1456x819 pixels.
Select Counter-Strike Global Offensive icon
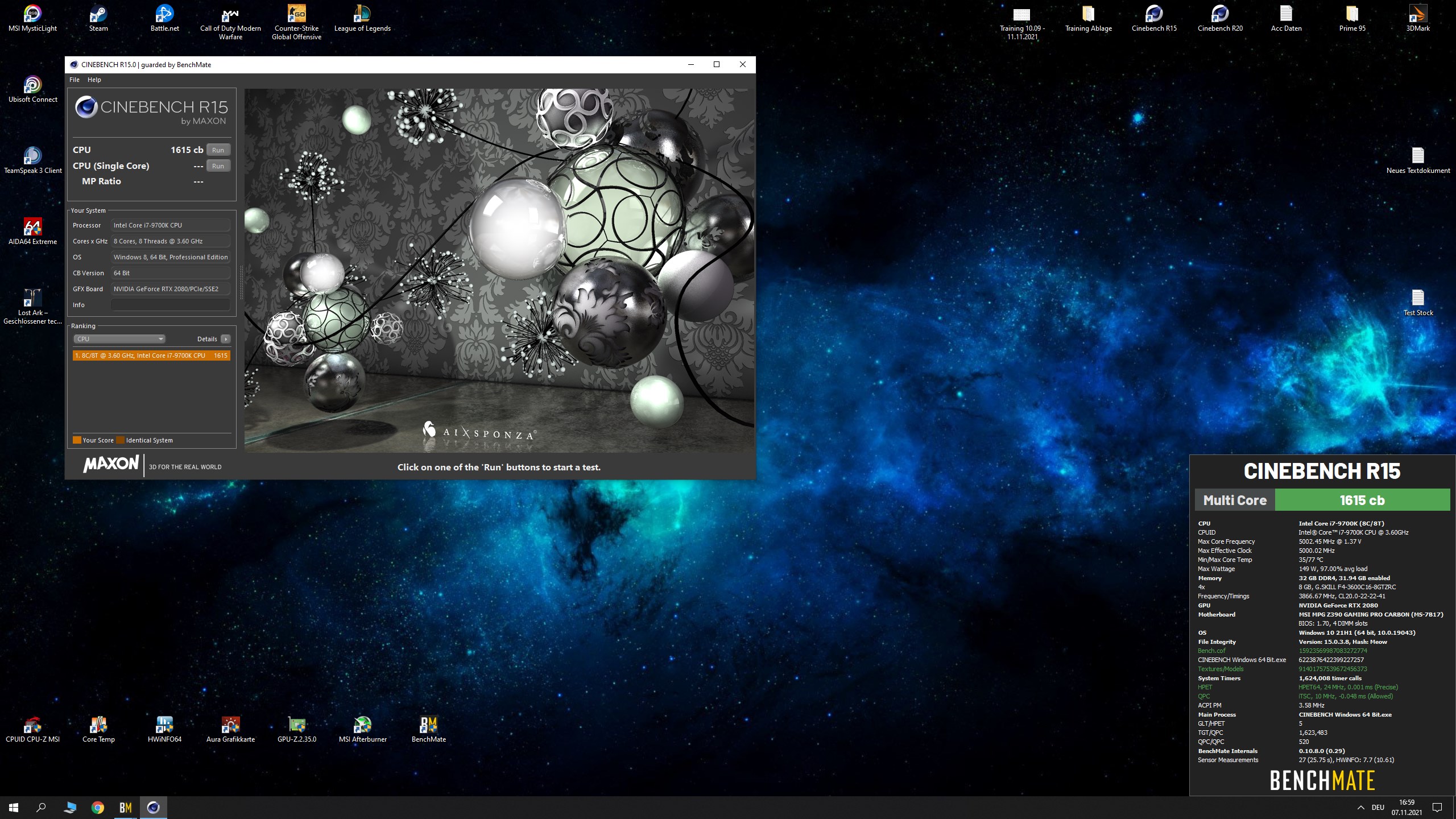coord(296,23)
